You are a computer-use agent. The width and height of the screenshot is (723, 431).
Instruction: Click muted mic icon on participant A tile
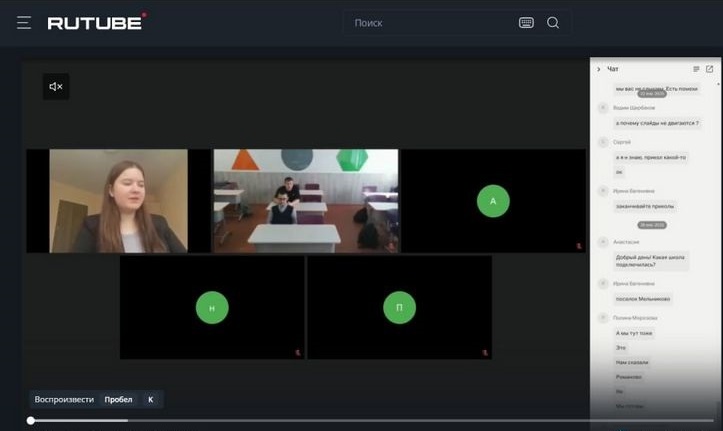pos(579,246)
